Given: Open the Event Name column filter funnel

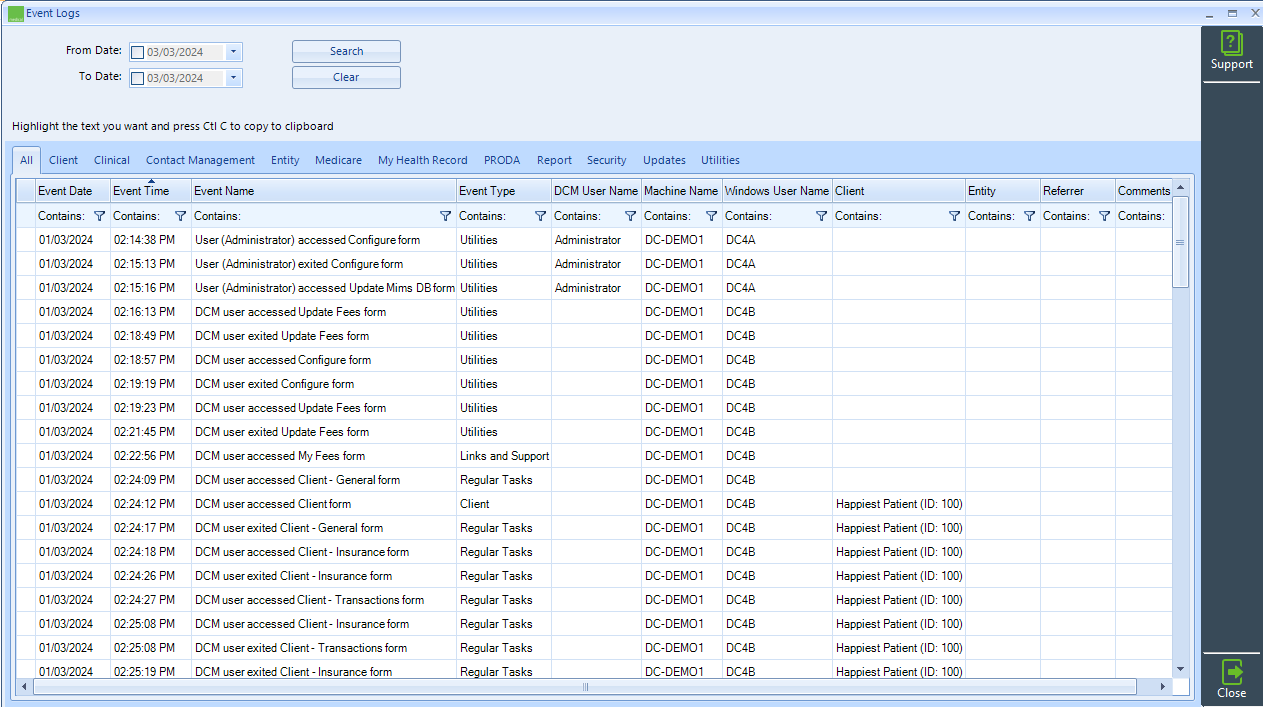Looking at the screenshot, I should pyautogui.click(x=445, y=215).
